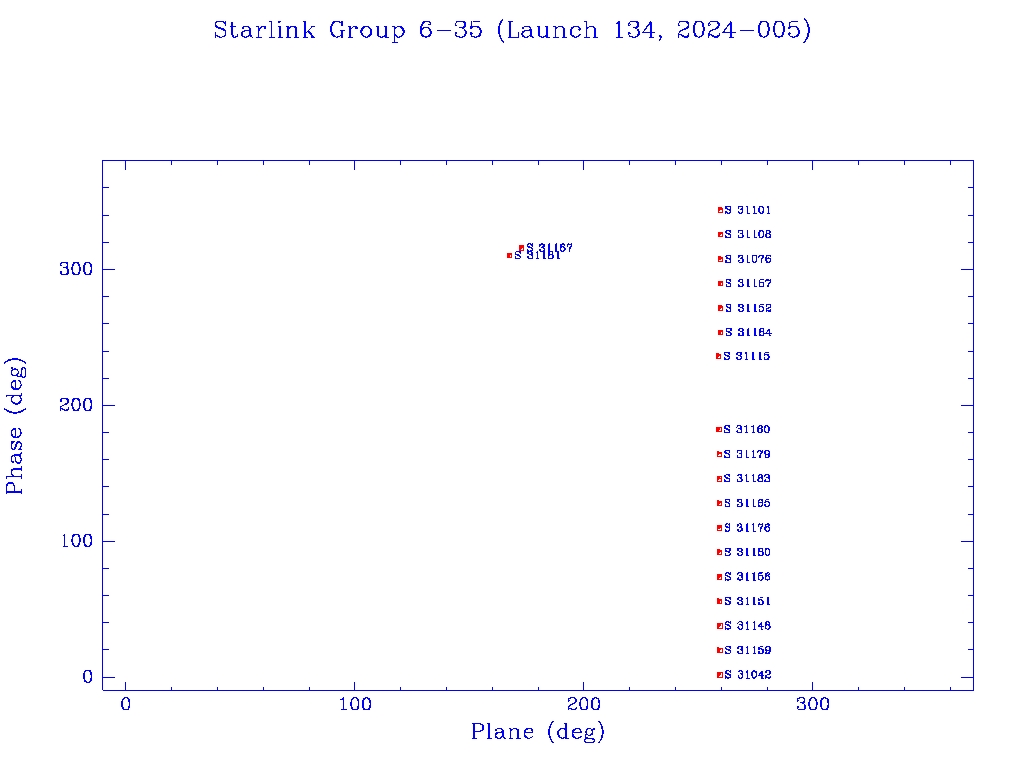This screenshot has width=1024, height=768.
Task: Click the "0" tick label on Phase axis
Action: 88,677
